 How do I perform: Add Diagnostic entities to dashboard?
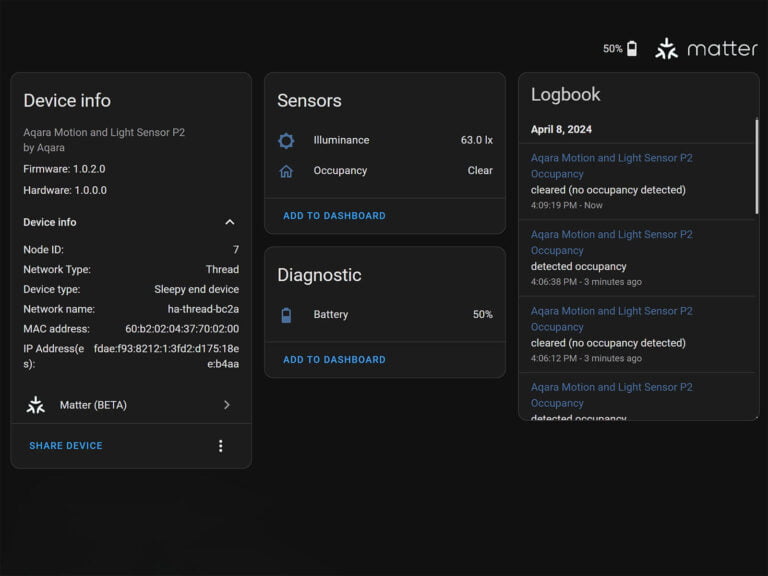(x=334, y=360)
